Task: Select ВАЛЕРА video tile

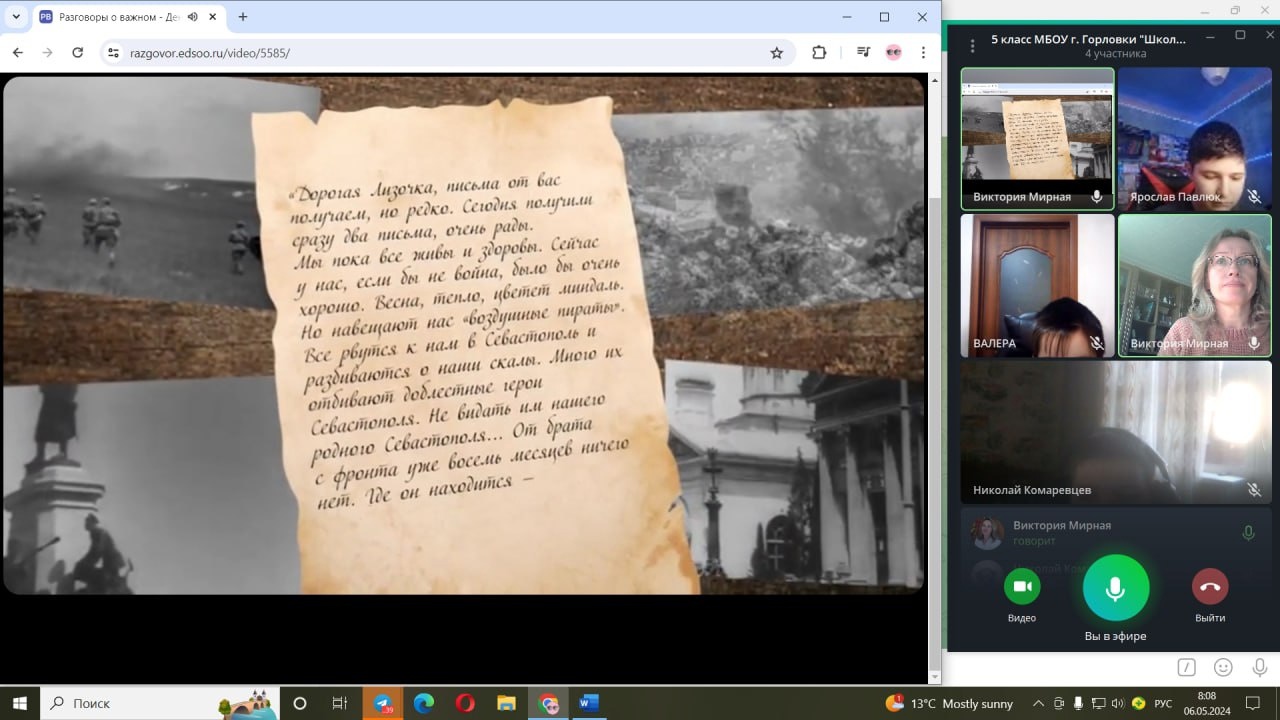Action: click(x=1037, y=285)
